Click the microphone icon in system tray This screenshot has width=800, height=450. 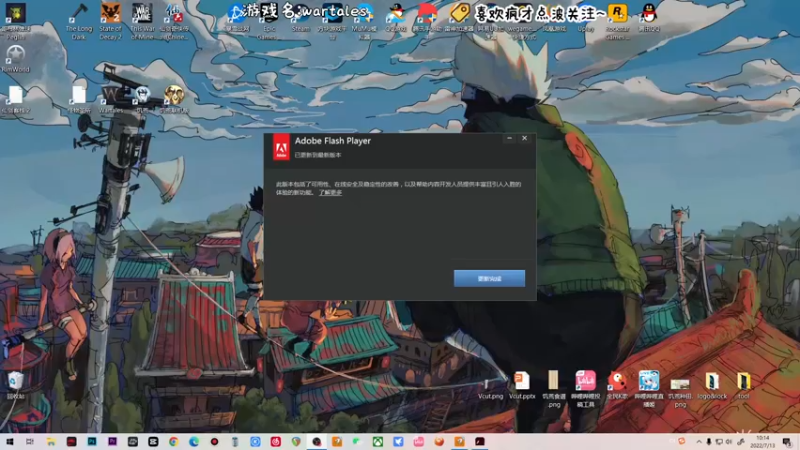point(709,442)
